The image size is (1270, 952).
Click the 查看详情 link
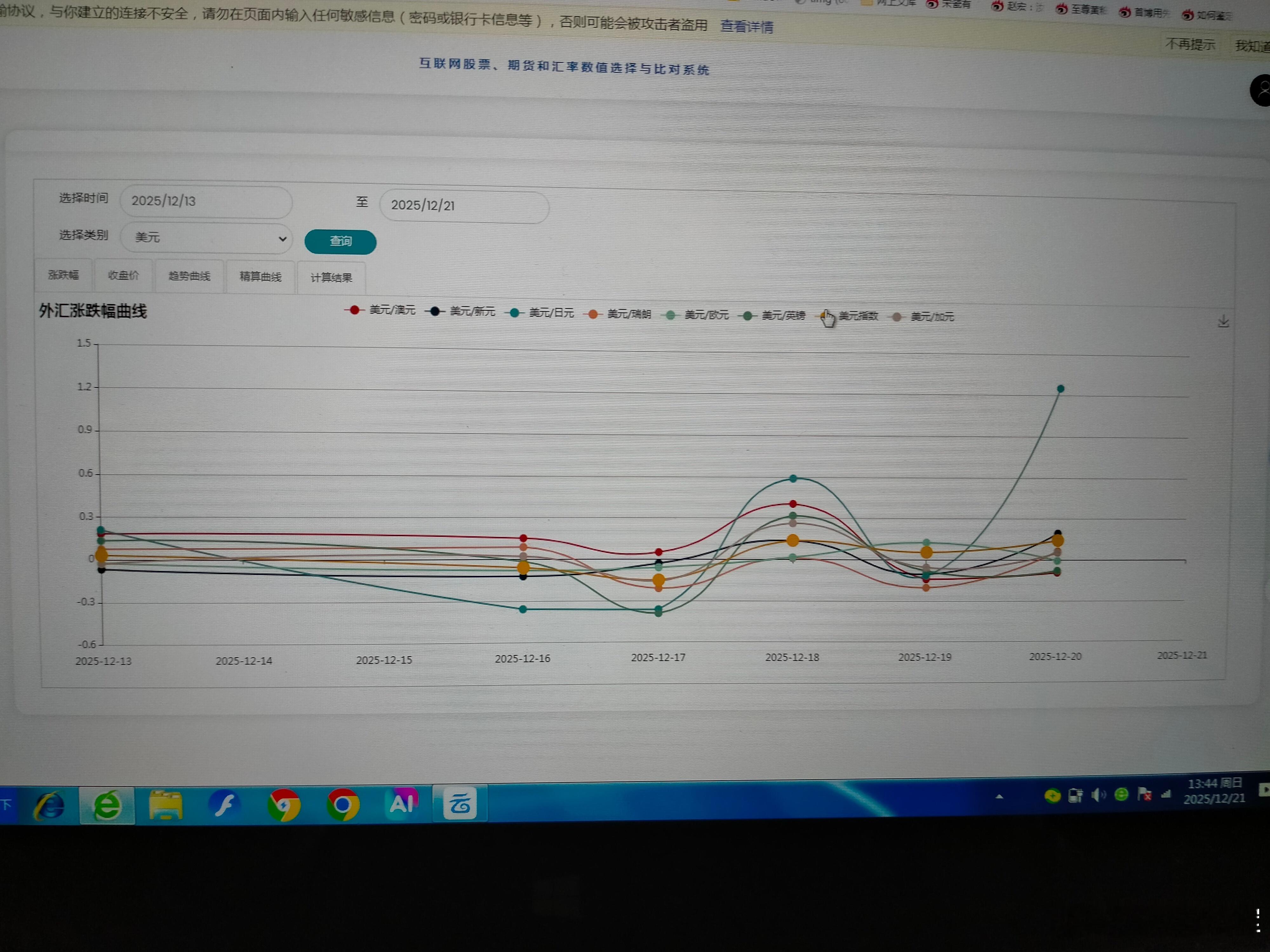point(746,26)
